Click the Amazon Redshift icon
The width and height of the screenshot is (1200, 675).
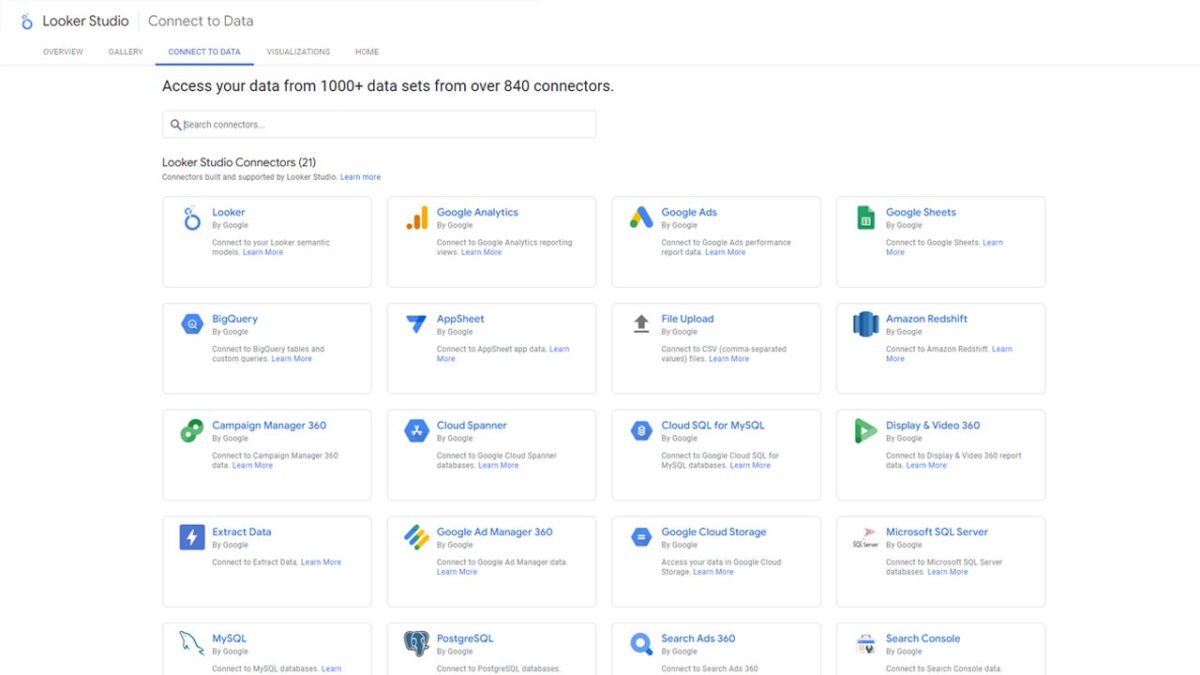[x=866, y=324]
